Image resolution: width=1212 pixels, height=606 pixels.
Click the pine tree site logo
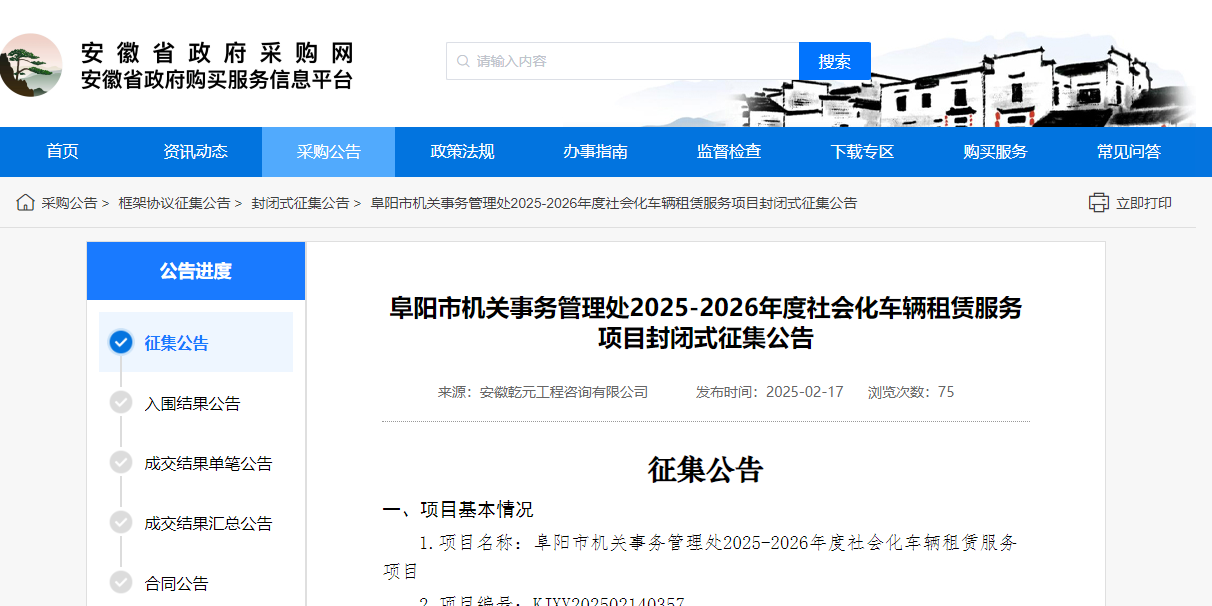coord(32,65)
